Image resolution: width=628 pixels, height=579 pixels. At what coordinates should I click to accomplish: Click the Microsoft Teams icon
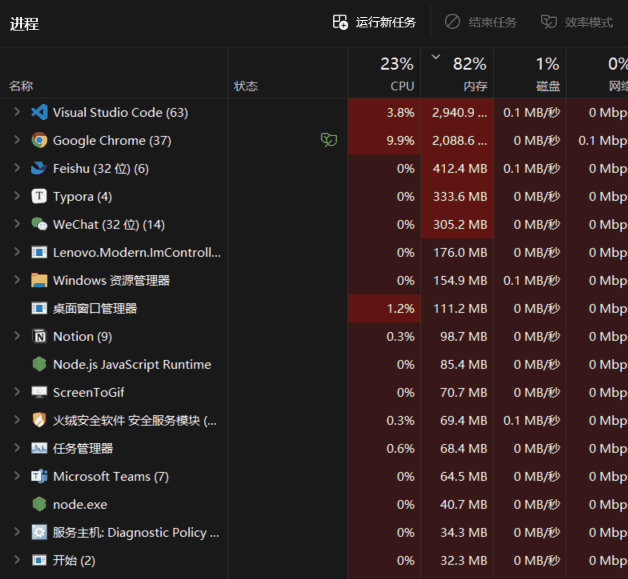[x=39, y=476]
